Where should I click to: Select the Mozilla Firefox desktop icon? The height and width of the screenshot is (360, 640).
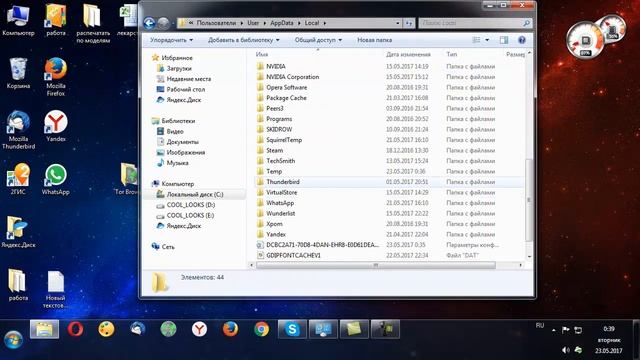click(56, 77)
